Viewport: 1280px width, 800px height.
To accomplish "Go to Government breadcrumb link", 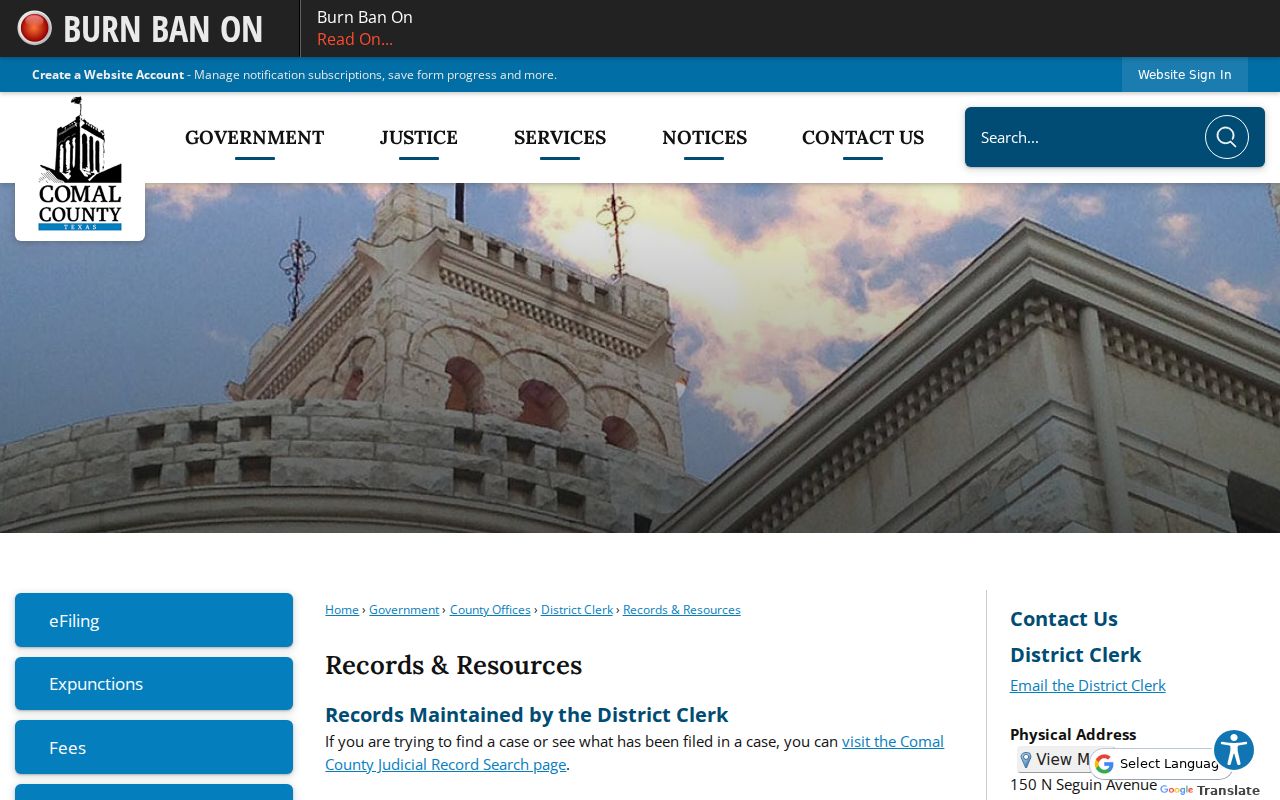I will click(404, 610).
